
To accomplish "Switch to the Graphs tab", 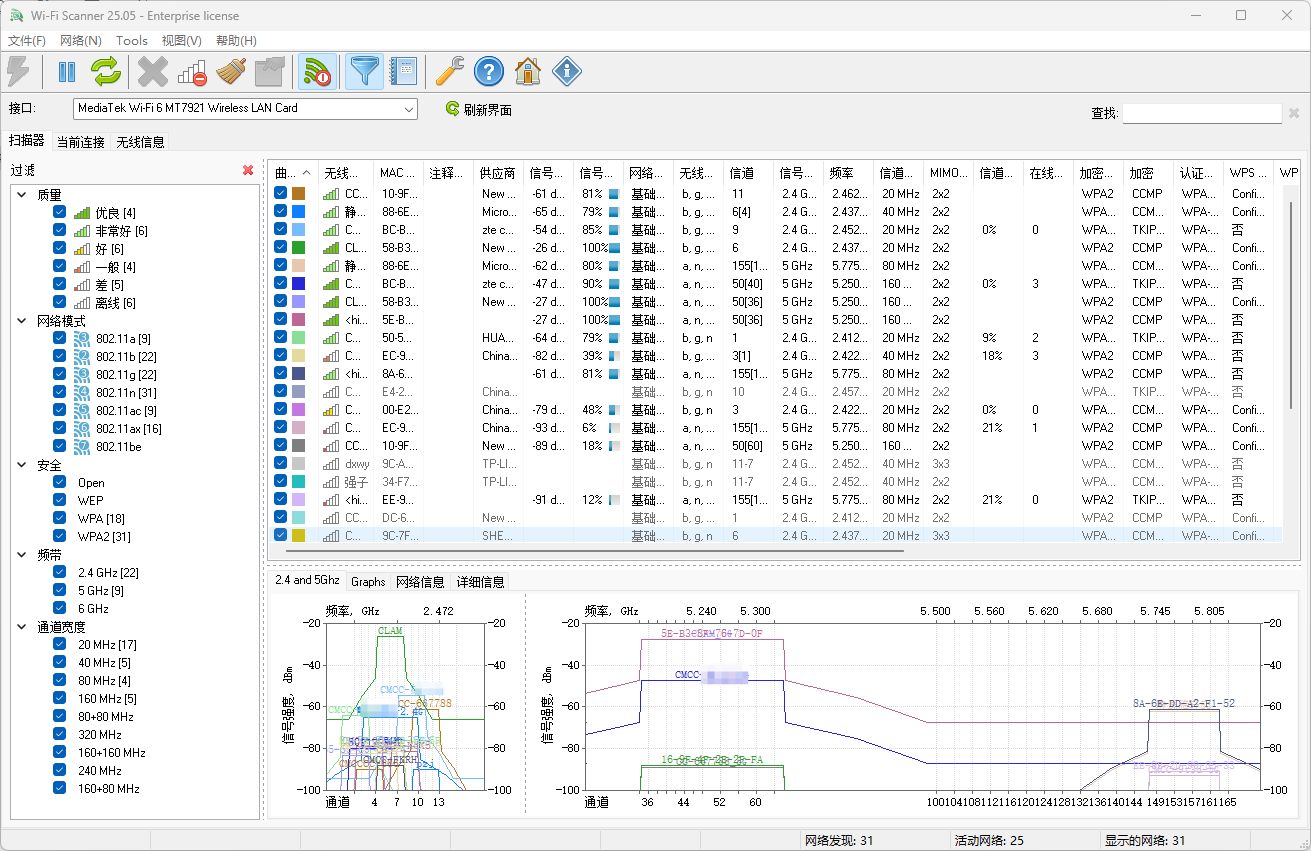I will [368, 582].
